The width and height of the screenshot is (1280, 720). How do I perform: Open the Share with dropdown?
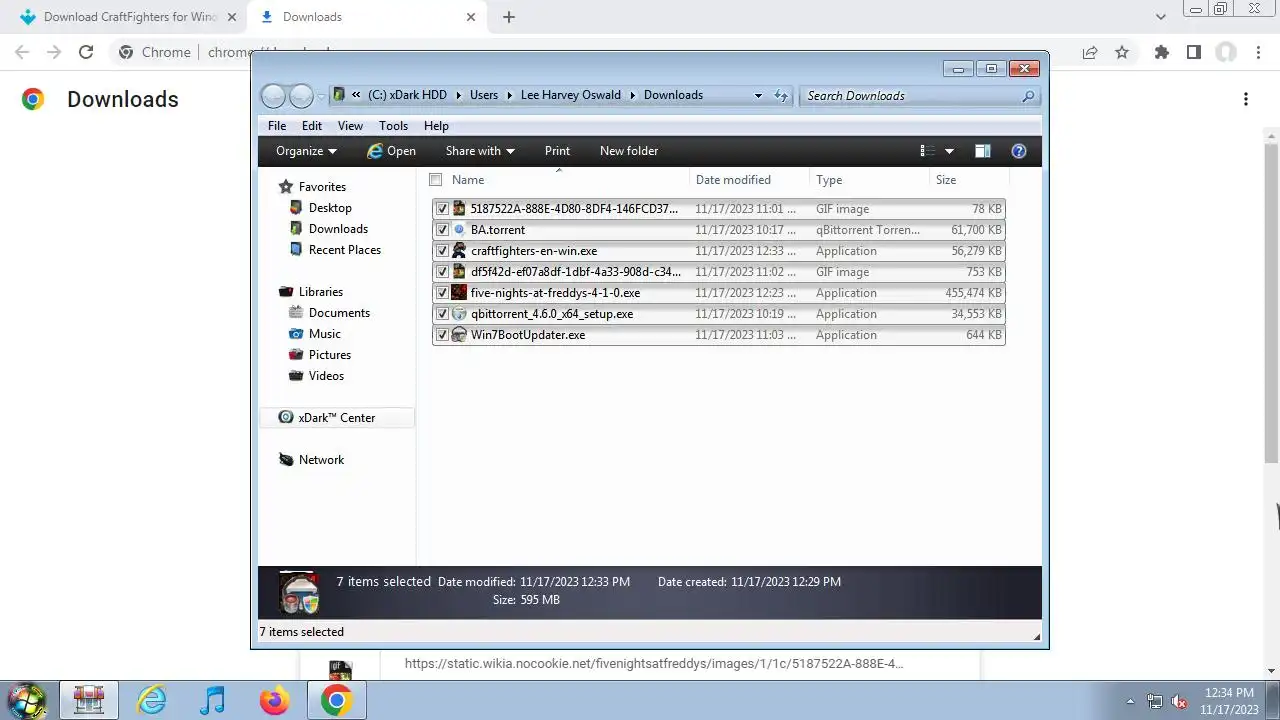[x=480, y=151]
